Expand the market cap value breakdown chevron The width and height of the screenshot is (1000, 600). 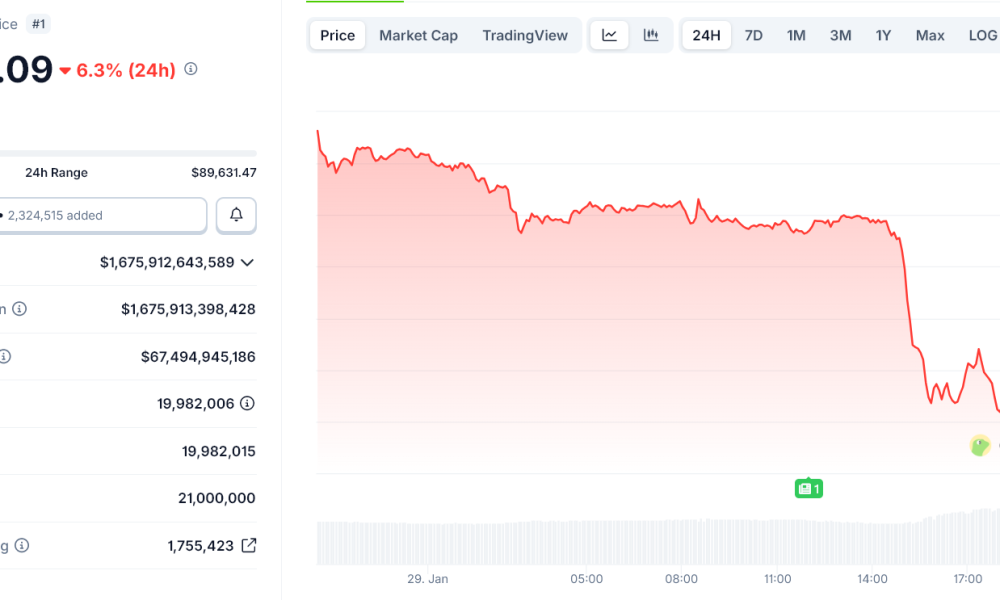point(245,262)
